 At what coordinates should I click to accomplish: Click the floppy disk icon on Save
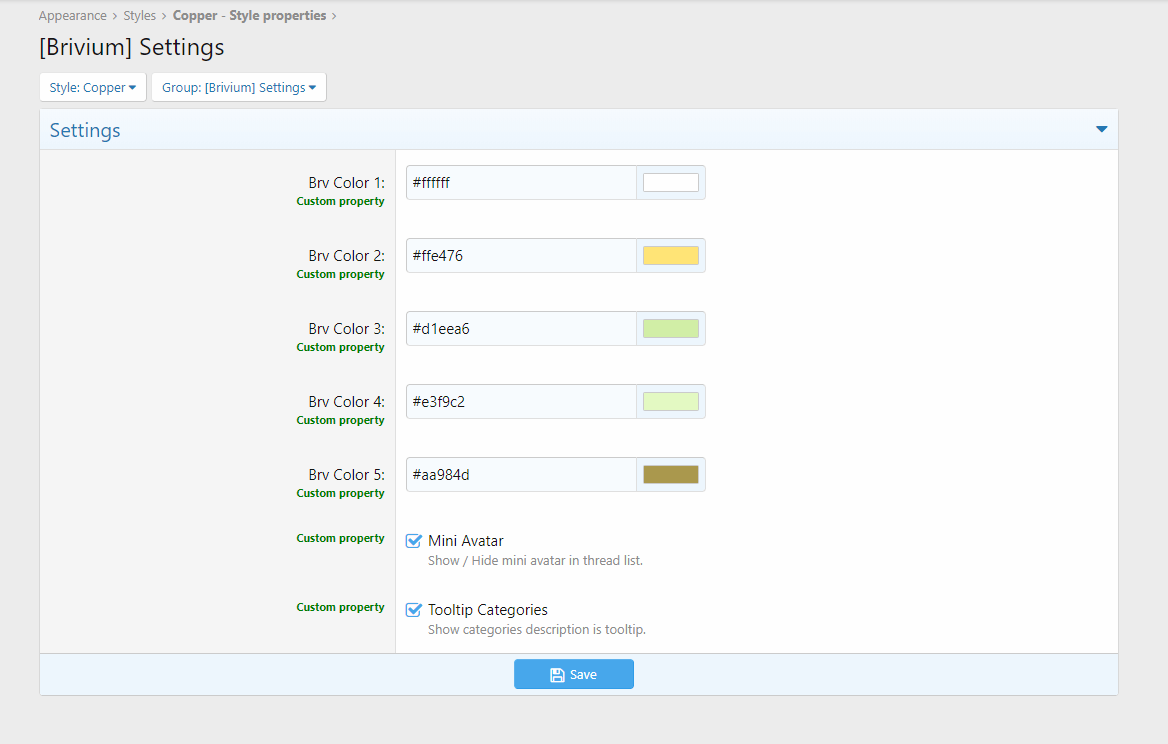click(557, 675)
